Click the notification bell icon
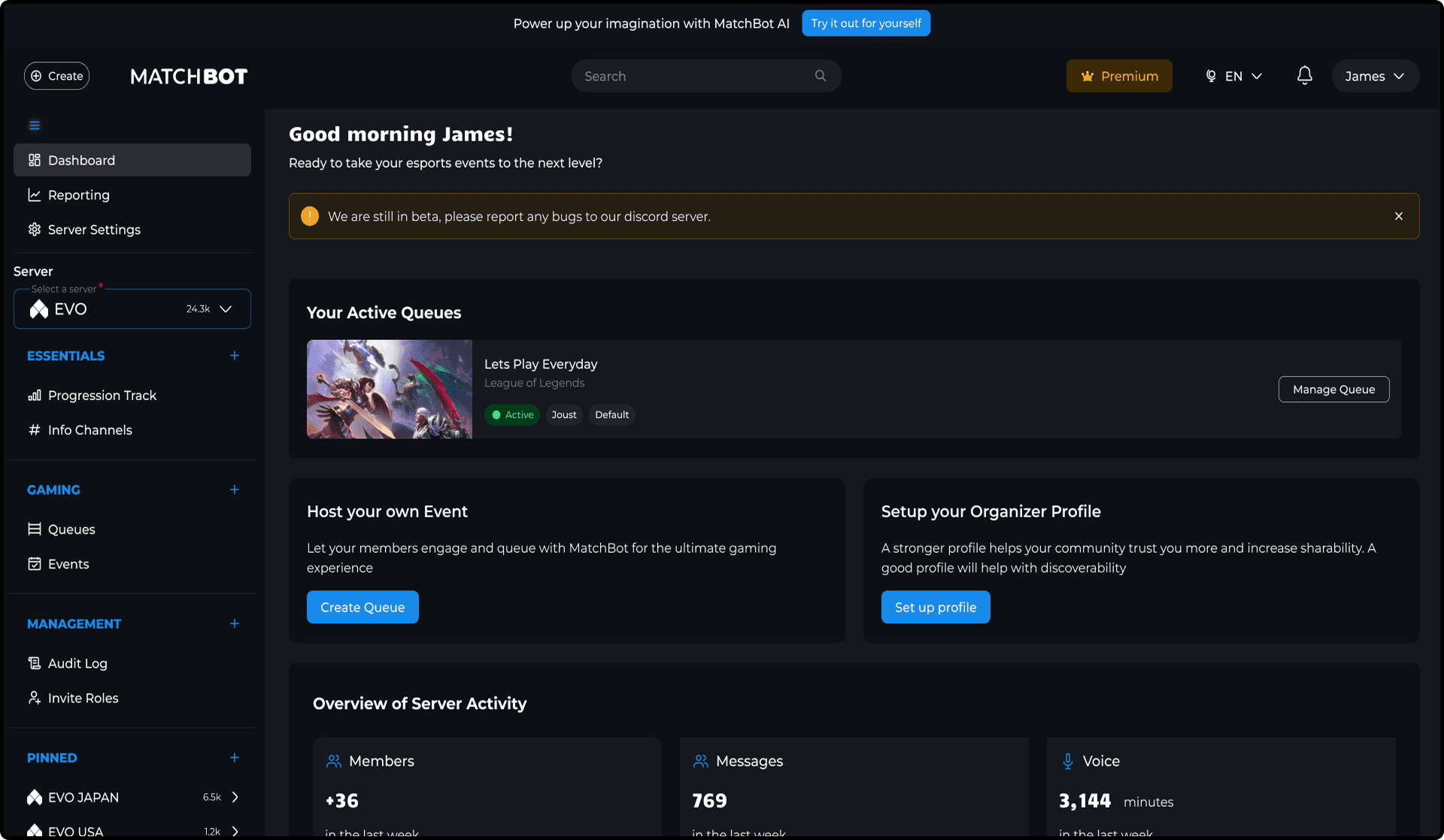 1305,76
